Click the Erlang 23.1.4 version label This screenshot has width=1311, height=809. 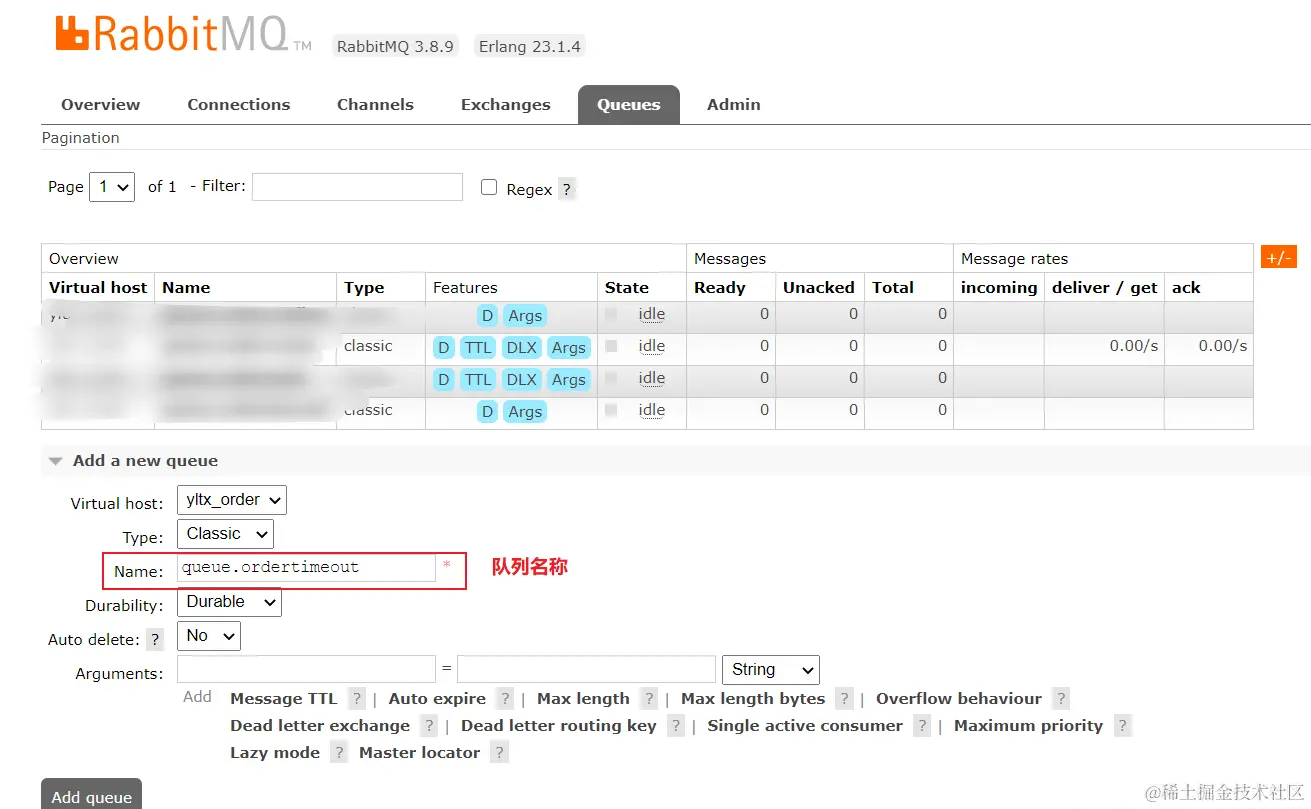click(530, 46)
